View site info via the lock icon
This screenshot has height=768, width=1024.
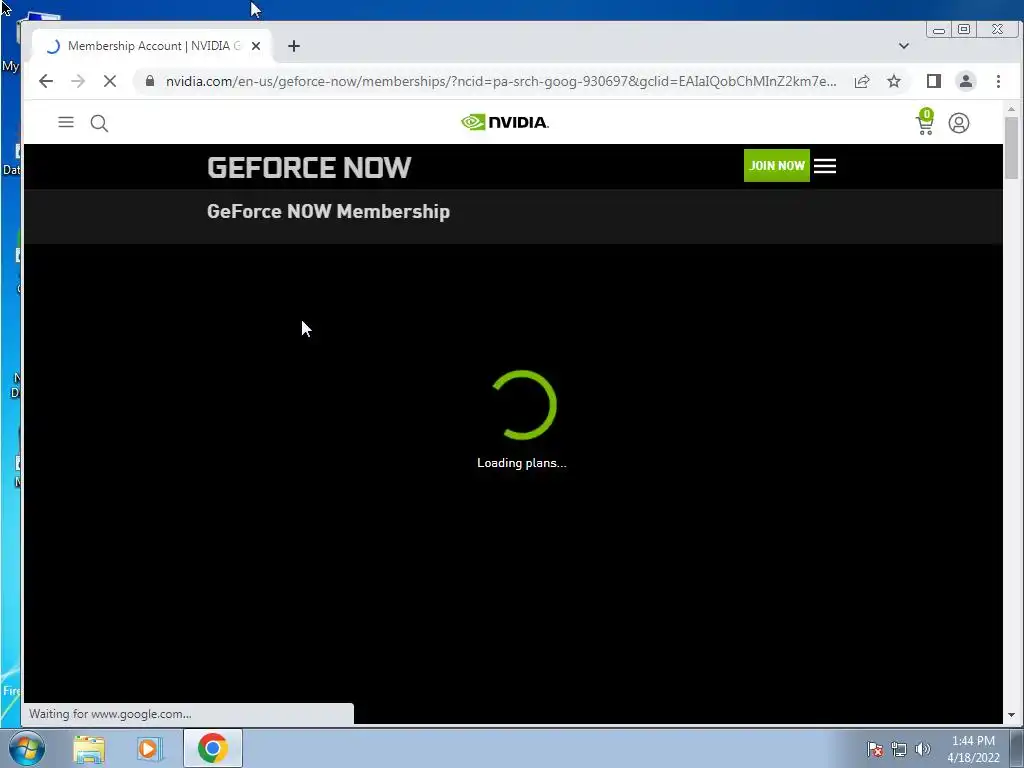[150, 81]
